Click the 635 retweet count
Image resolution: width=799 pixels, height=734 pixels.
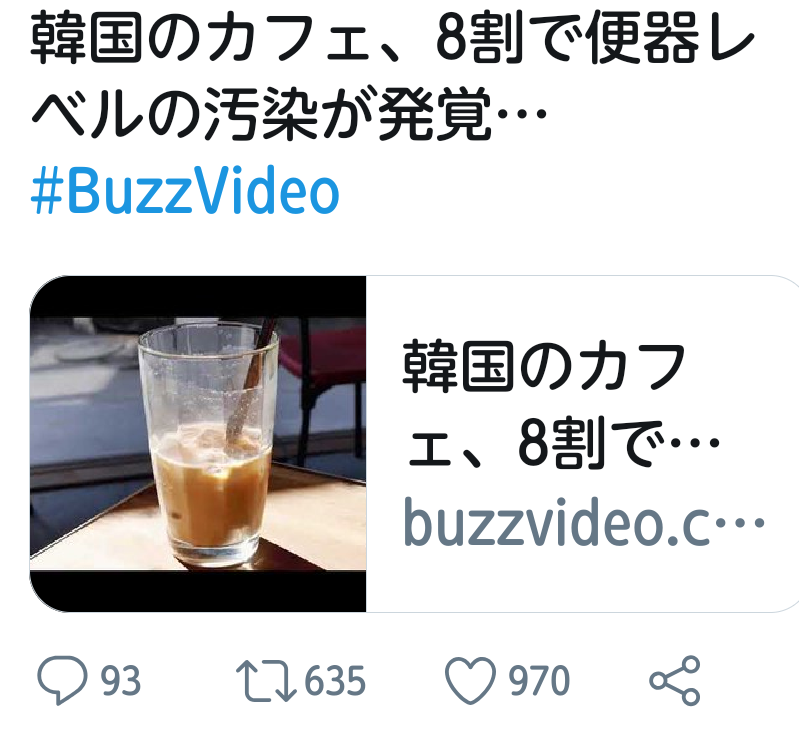tap(335, 680)
